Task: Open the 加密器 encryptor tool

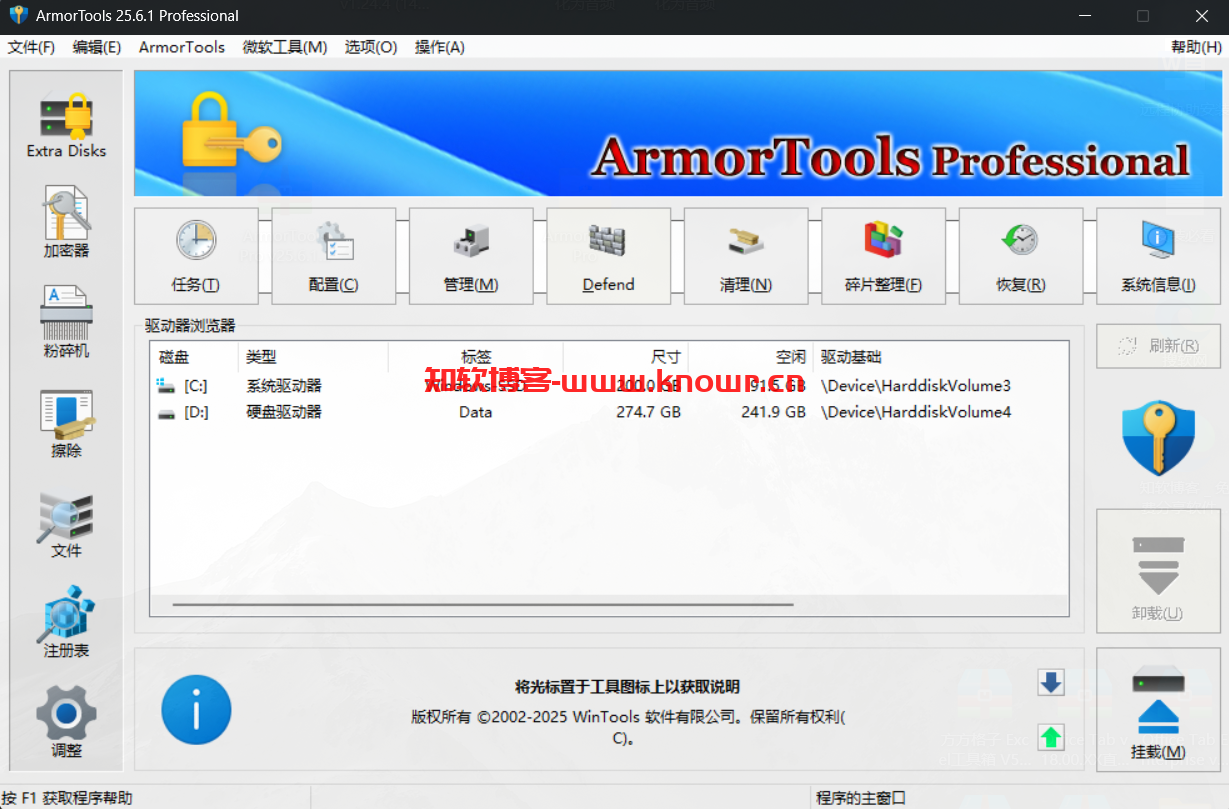Action: 66,222
